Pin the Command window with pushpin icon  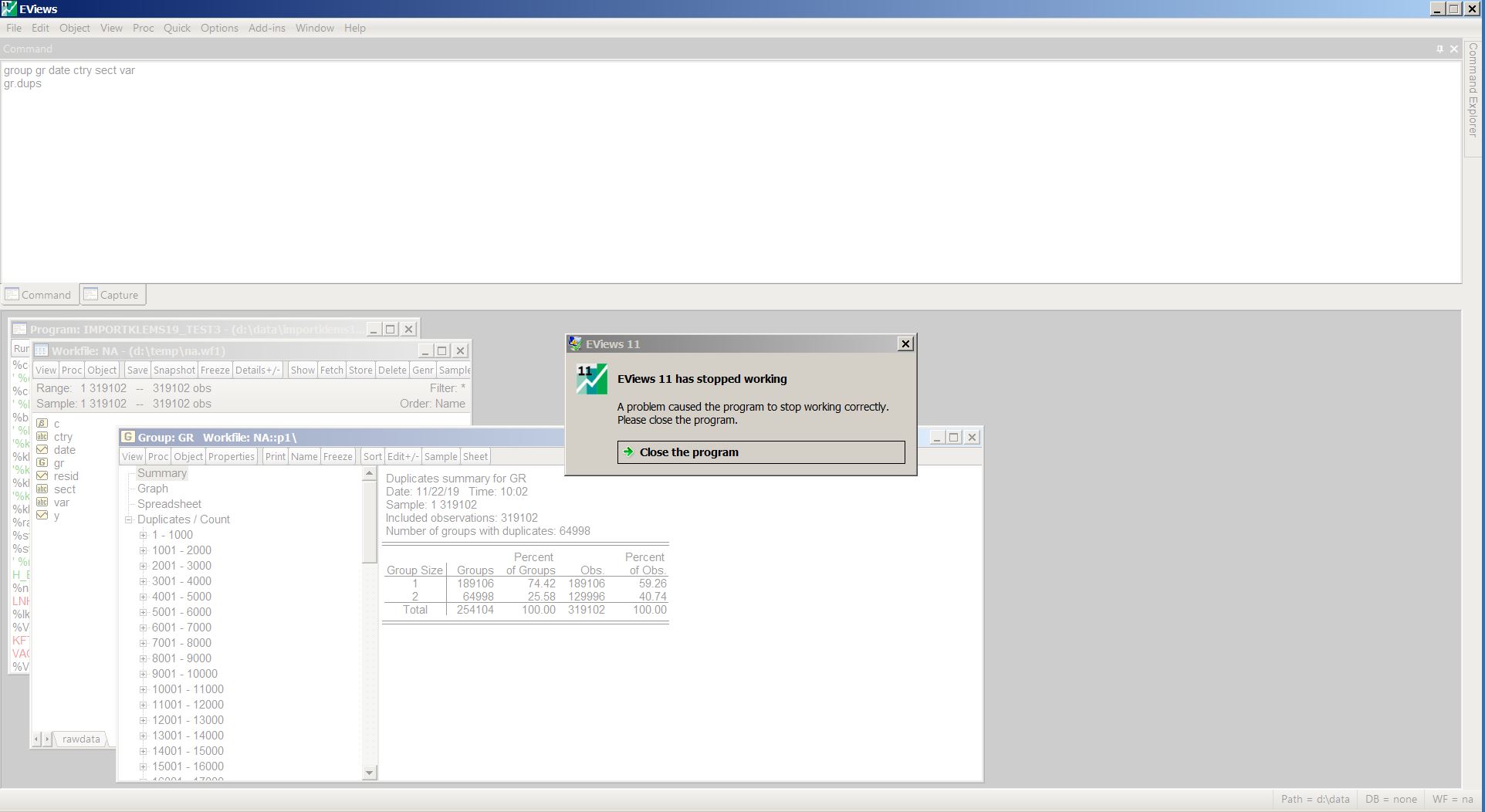(1439, 49)
